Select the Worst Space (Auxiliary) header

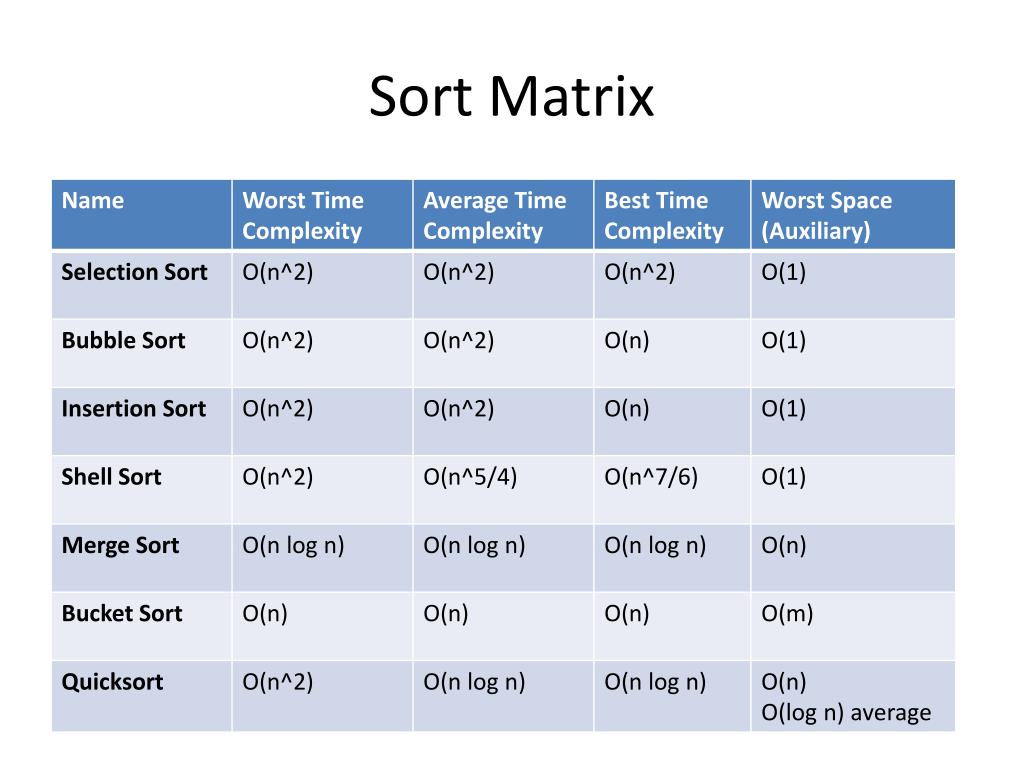[x=826, y=216]
